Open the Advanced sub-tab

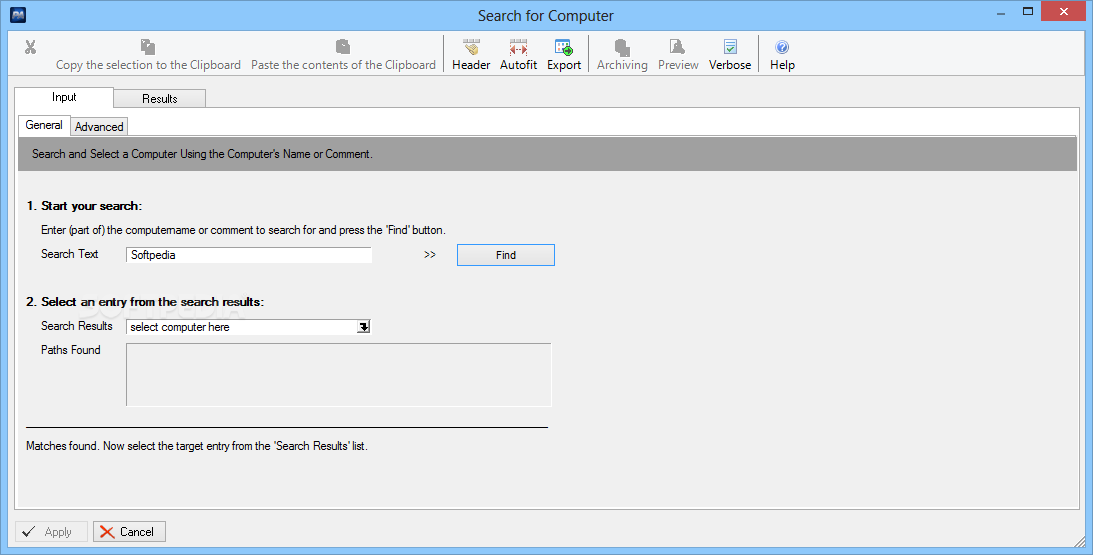pyautogui.click(x=99, y=127)
